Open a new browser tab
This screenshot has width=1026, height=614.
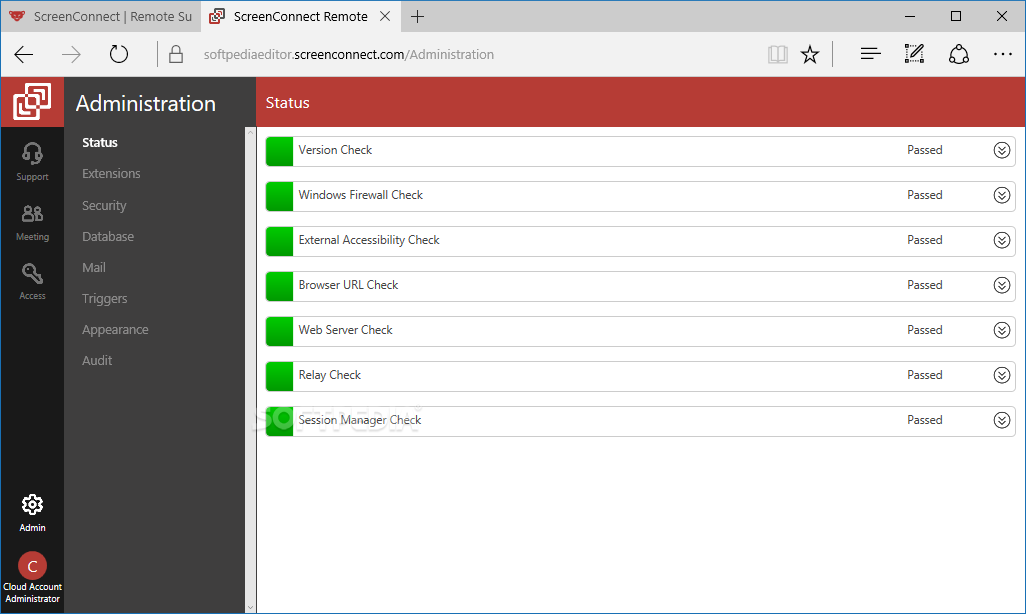tap(417, 17)
